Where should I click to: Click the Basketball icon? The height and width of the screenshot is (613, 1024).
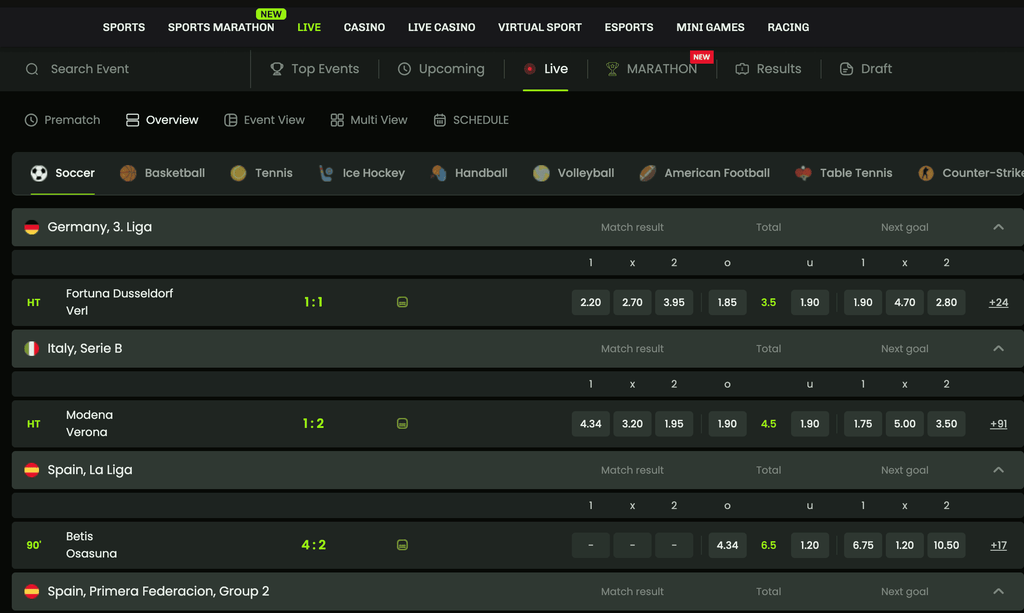pos(128,173)
